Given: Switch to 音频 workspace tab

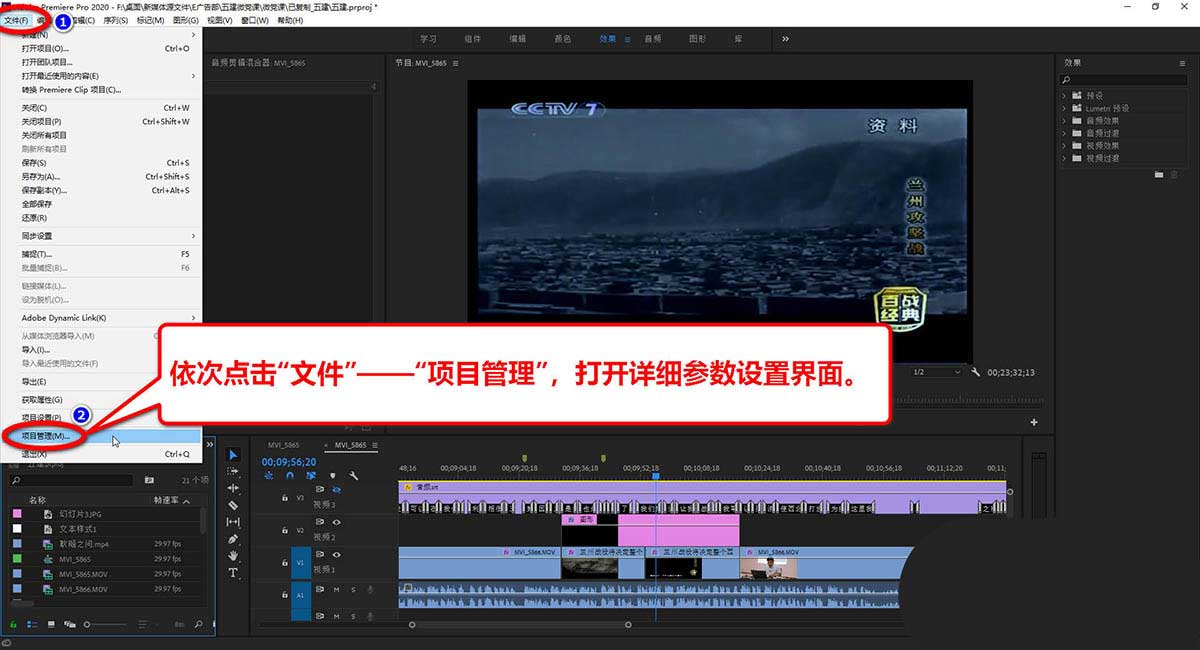Looking at the screenshot, I should (x=652, y=39).
